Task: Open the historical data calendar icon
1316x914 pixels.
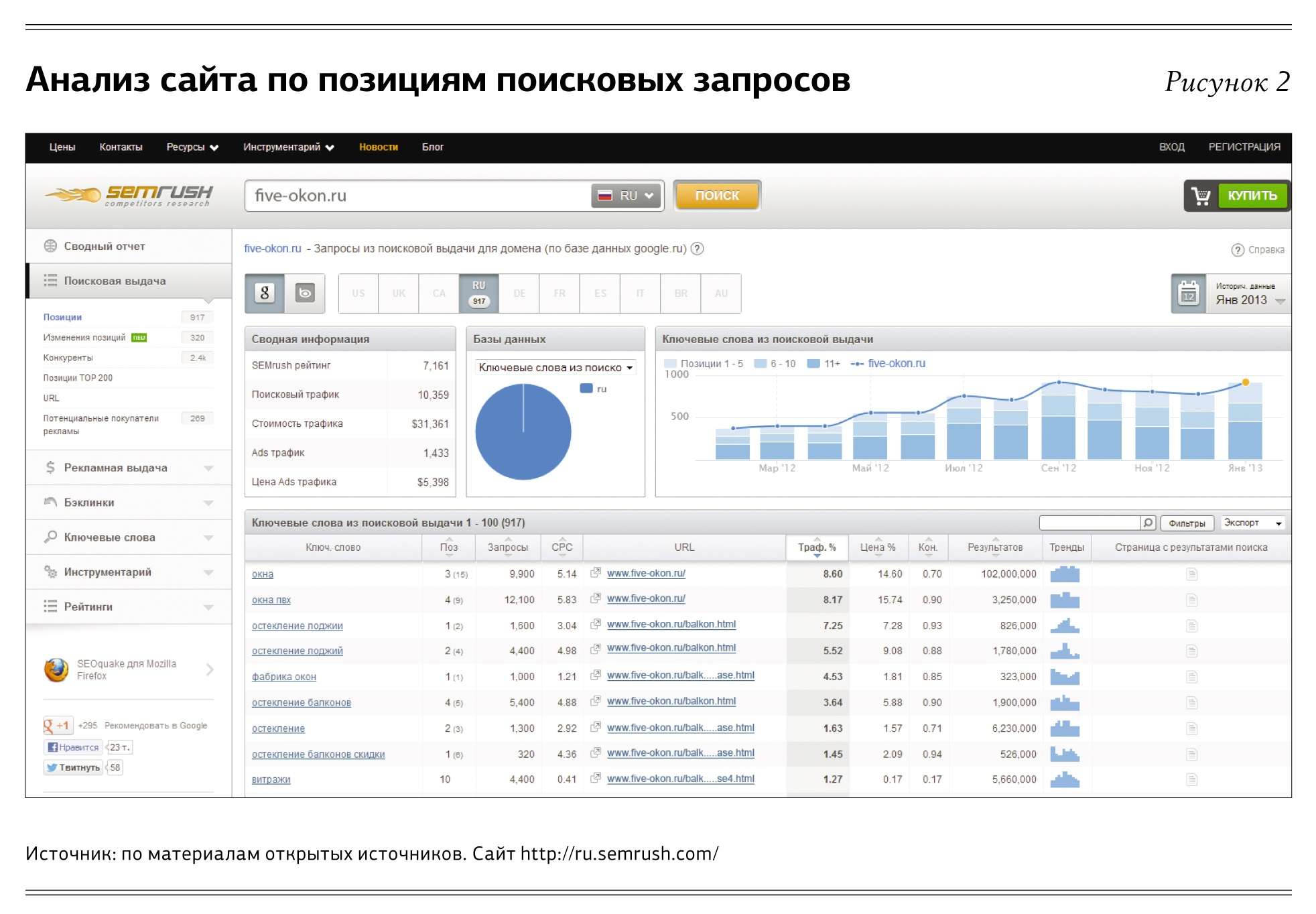Action: click(x=1189, y=293)
